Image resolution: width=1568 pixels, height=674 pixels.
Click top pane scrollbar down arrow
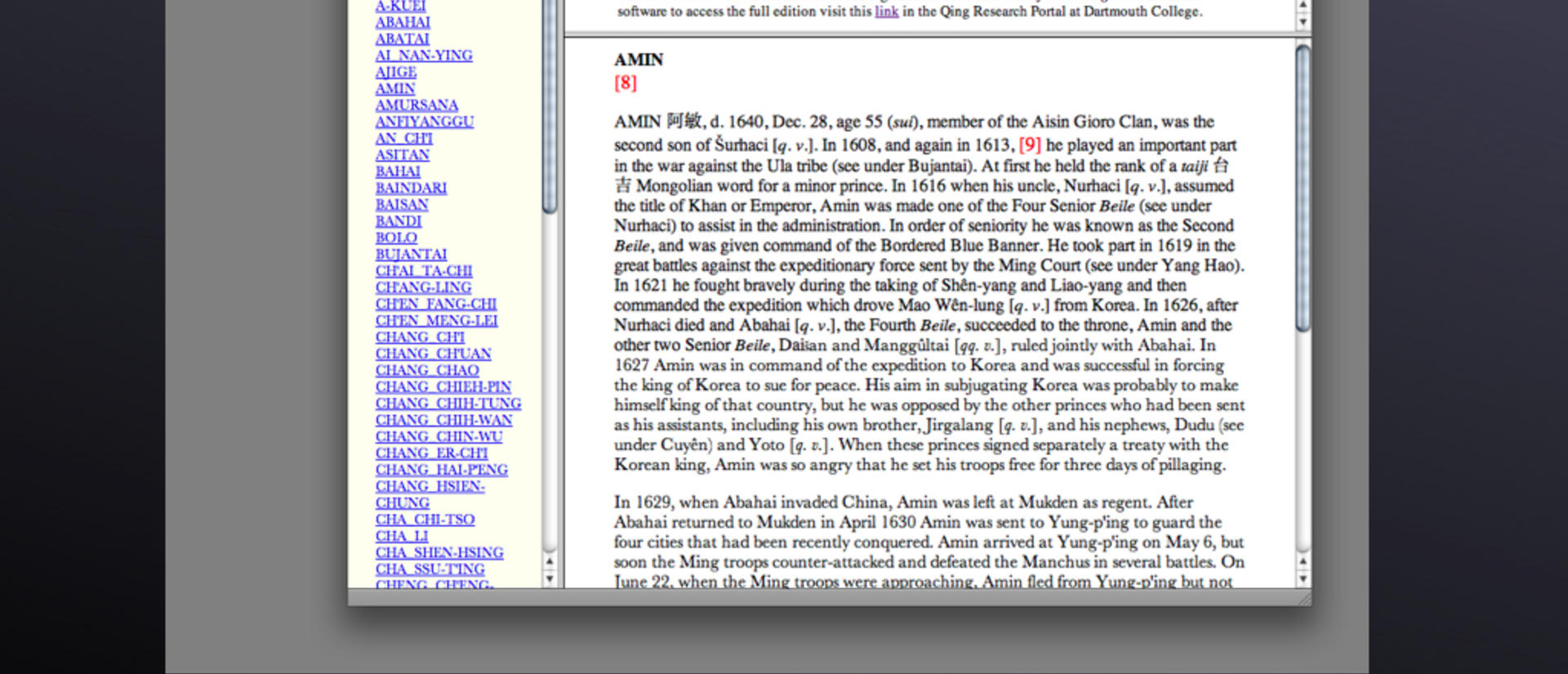pyautogui.click(x=1303, y=22)
